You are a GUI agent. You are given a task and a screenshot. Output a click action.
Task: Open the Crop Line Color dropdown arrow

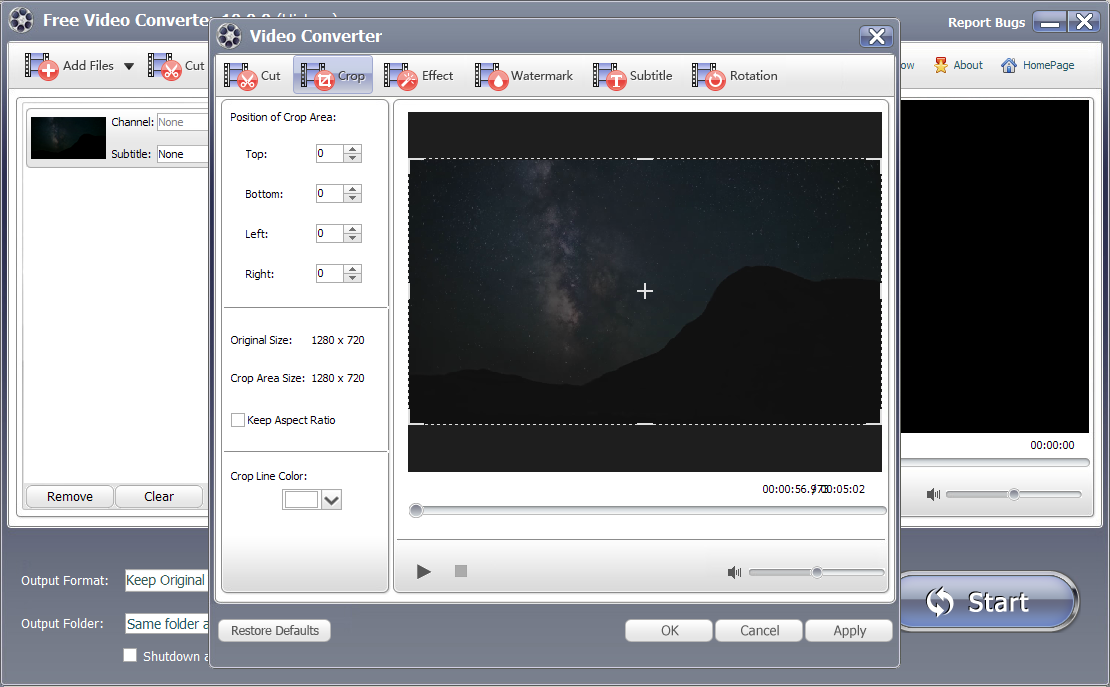(x=331, y=499)
